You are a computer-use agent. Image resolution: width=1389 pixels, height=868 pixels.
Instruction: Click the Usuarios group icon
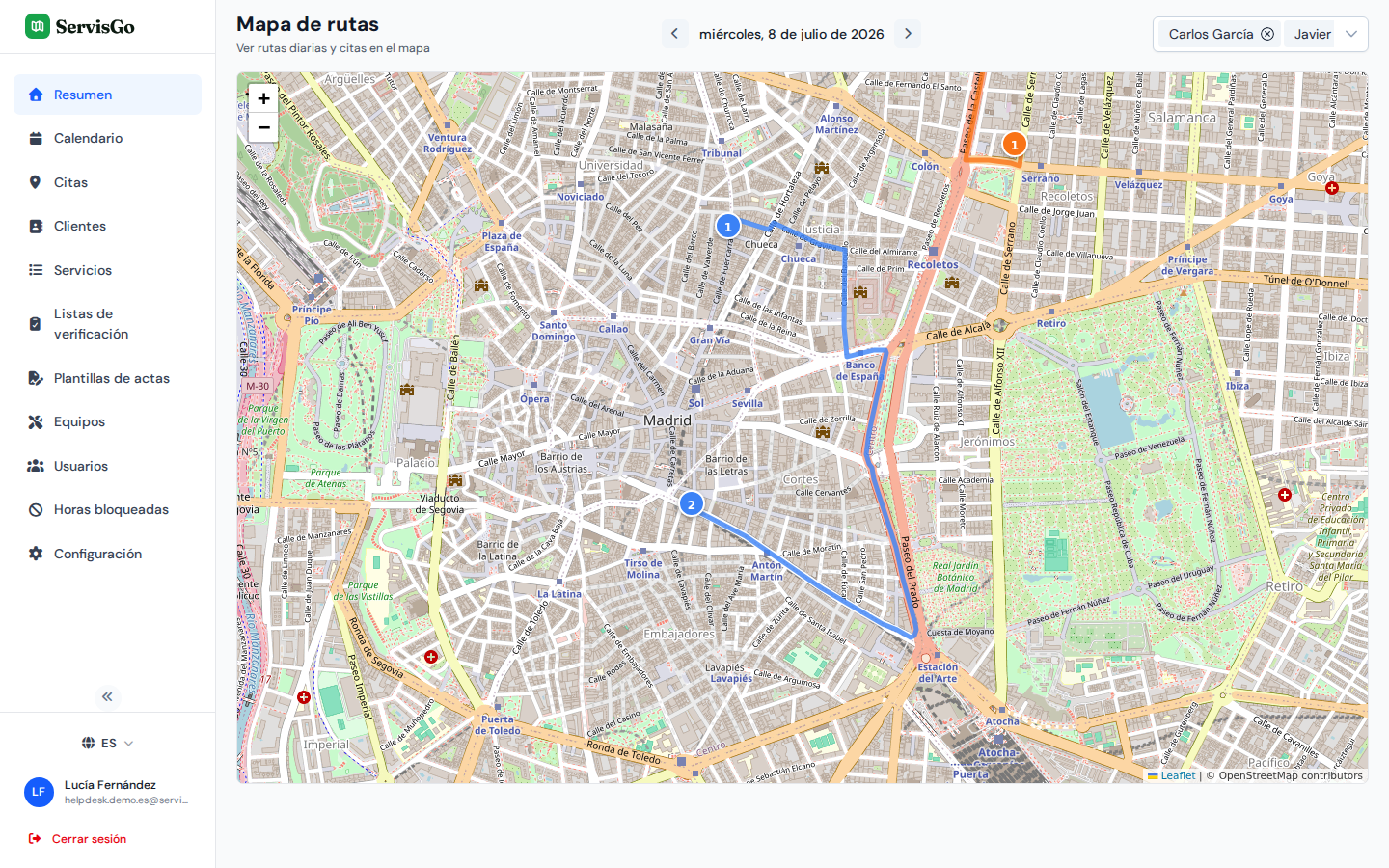coord(36,466)
